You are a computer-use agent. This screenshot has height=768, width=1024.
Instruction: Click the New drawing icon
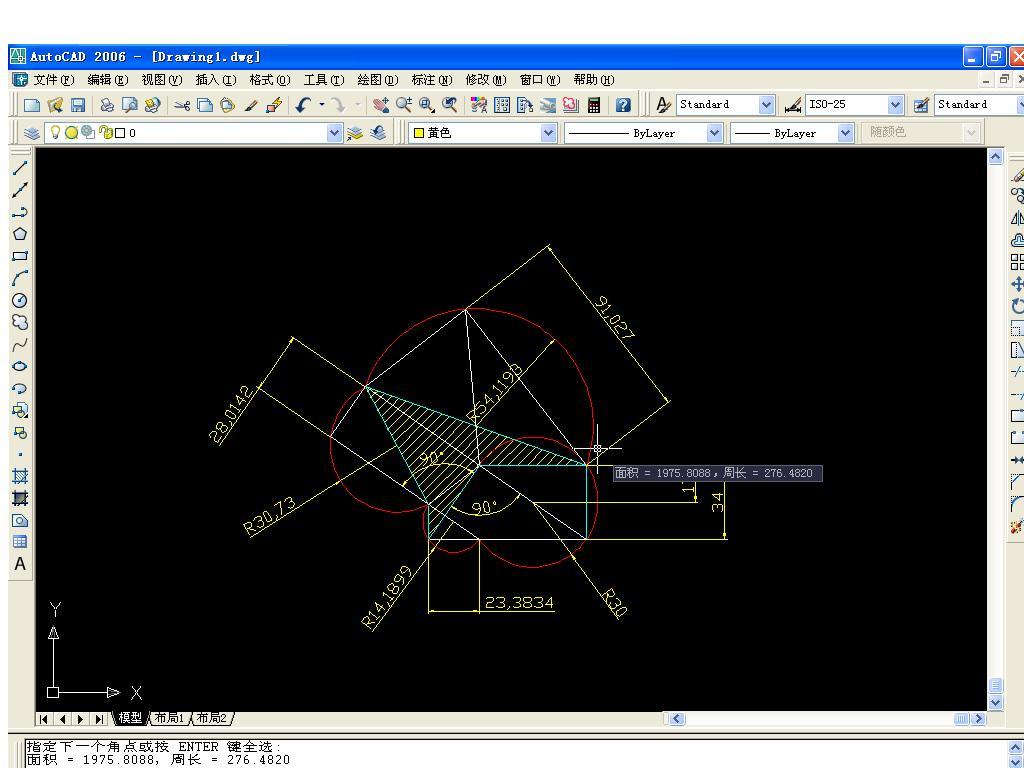[32, 105]
